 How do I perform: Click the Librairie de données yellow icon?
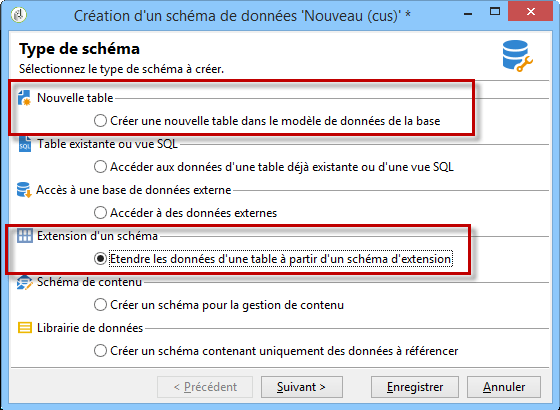[25, 328]
